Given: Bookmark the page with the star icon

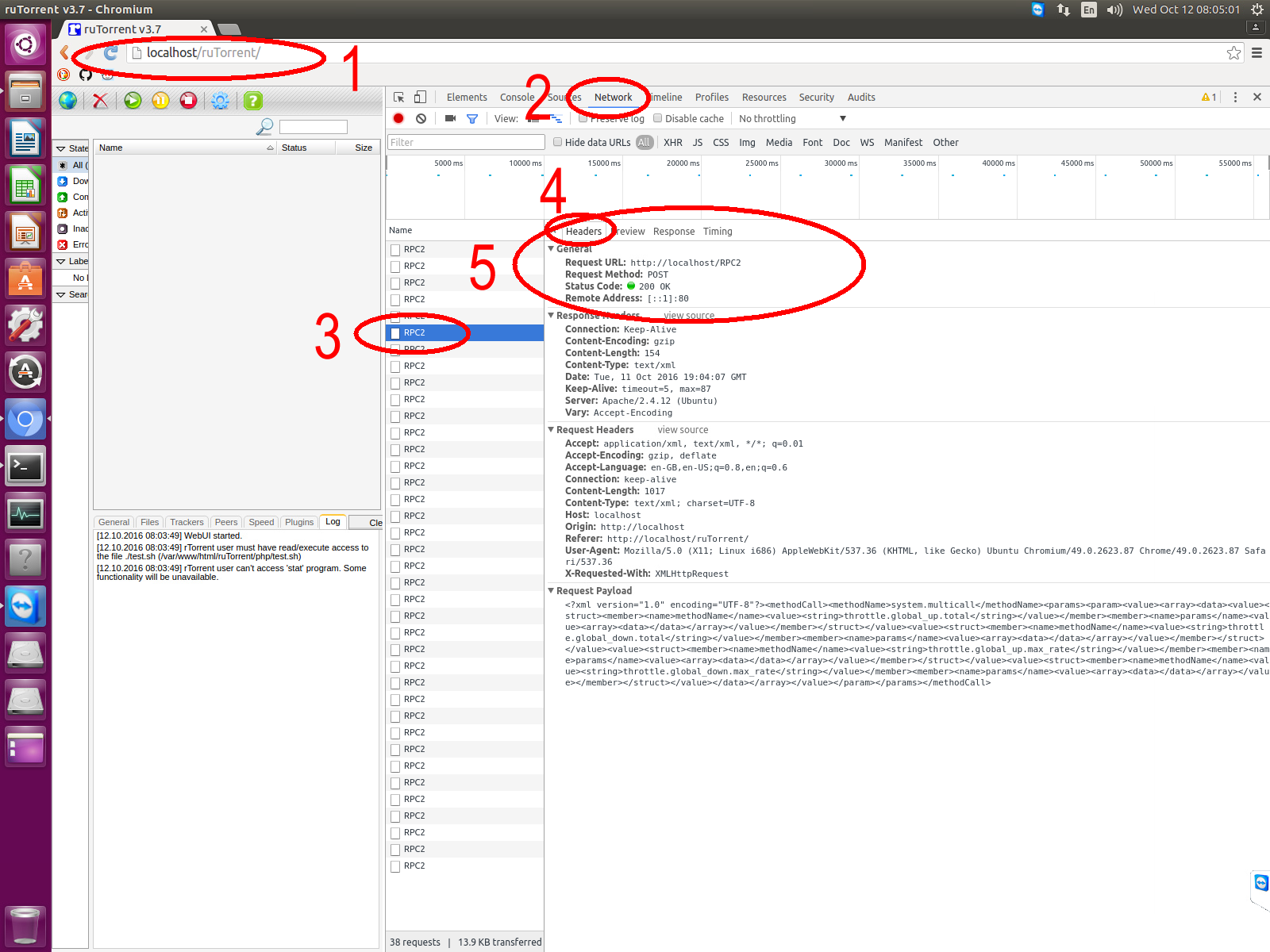Looking at the screenshot, I should [x=1233, y=53].
